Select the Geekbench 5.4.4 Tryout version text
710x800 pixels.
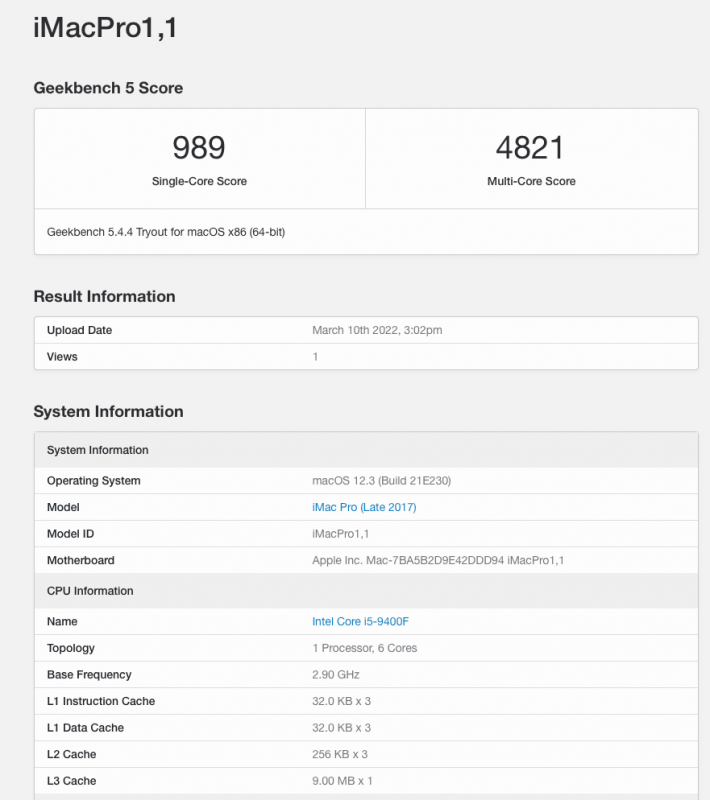point(166,232)
